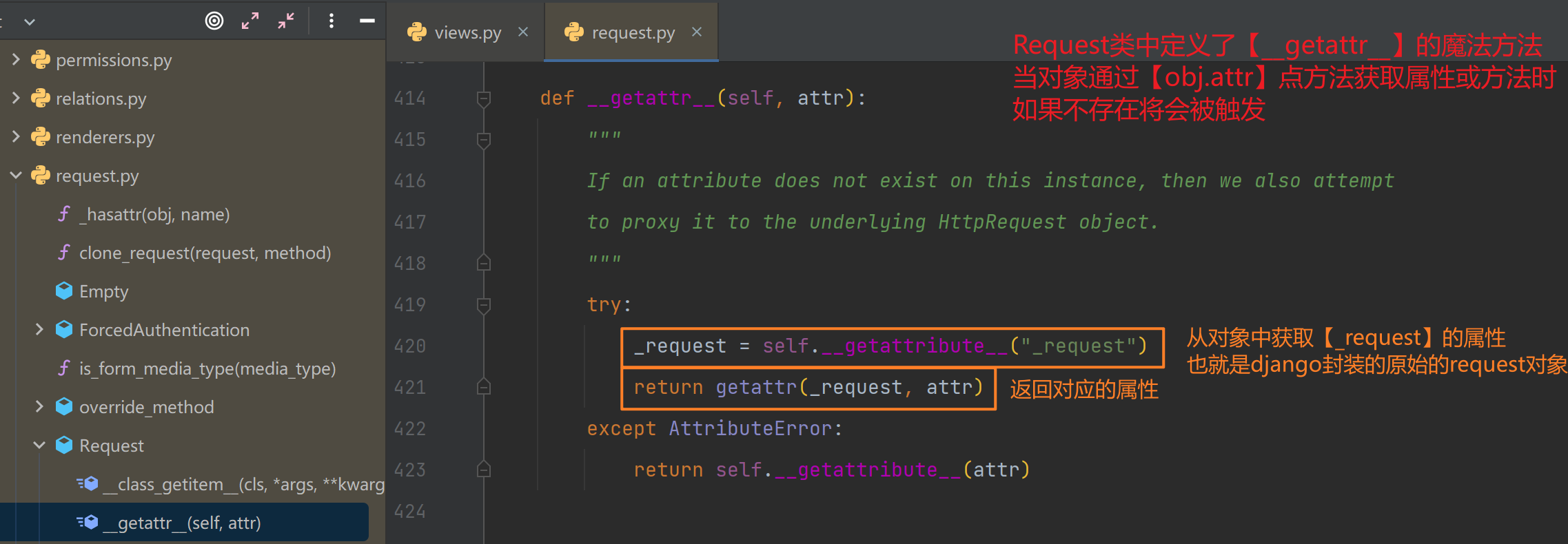Click the Python icon on request.py tab

[x=574, y=32]
